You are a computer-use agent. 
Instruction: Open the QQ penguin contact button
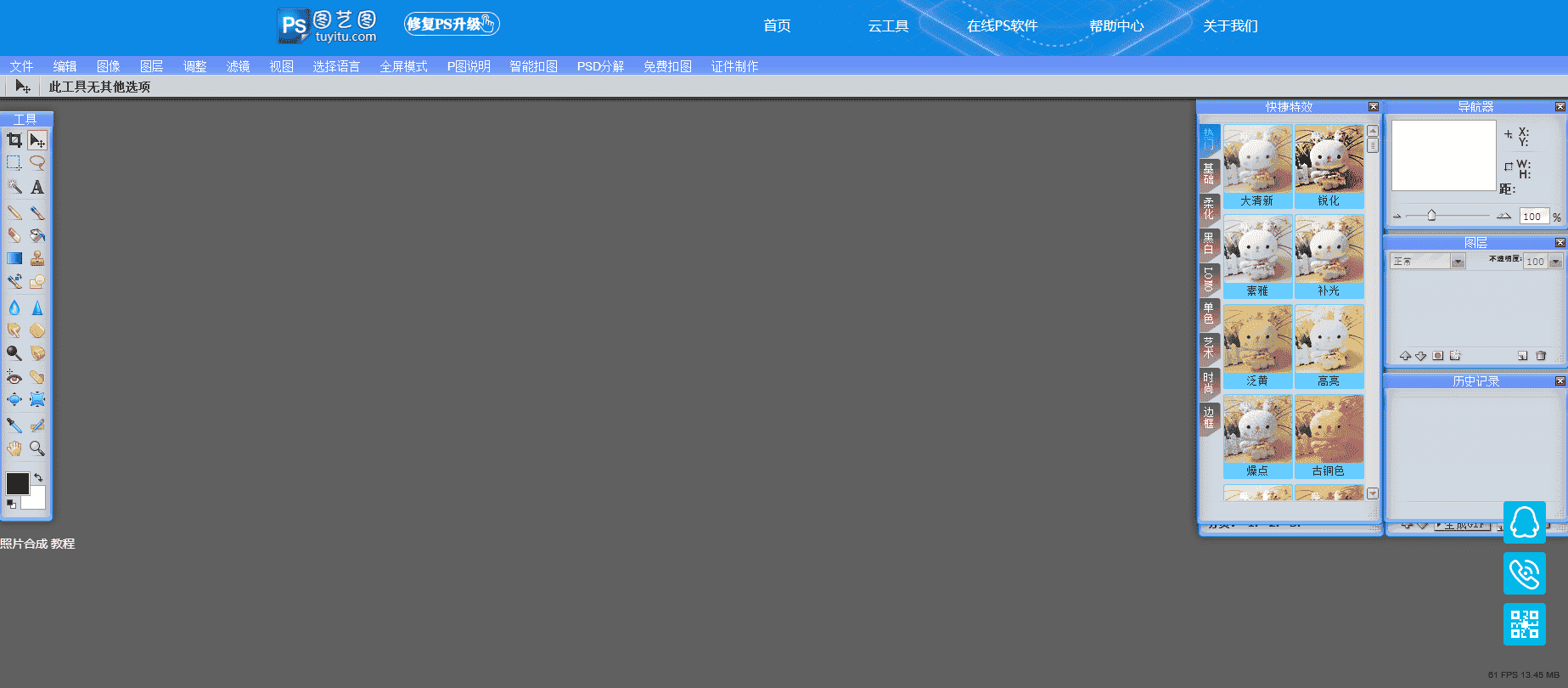pyautogui.click(x=1525, y=522)
